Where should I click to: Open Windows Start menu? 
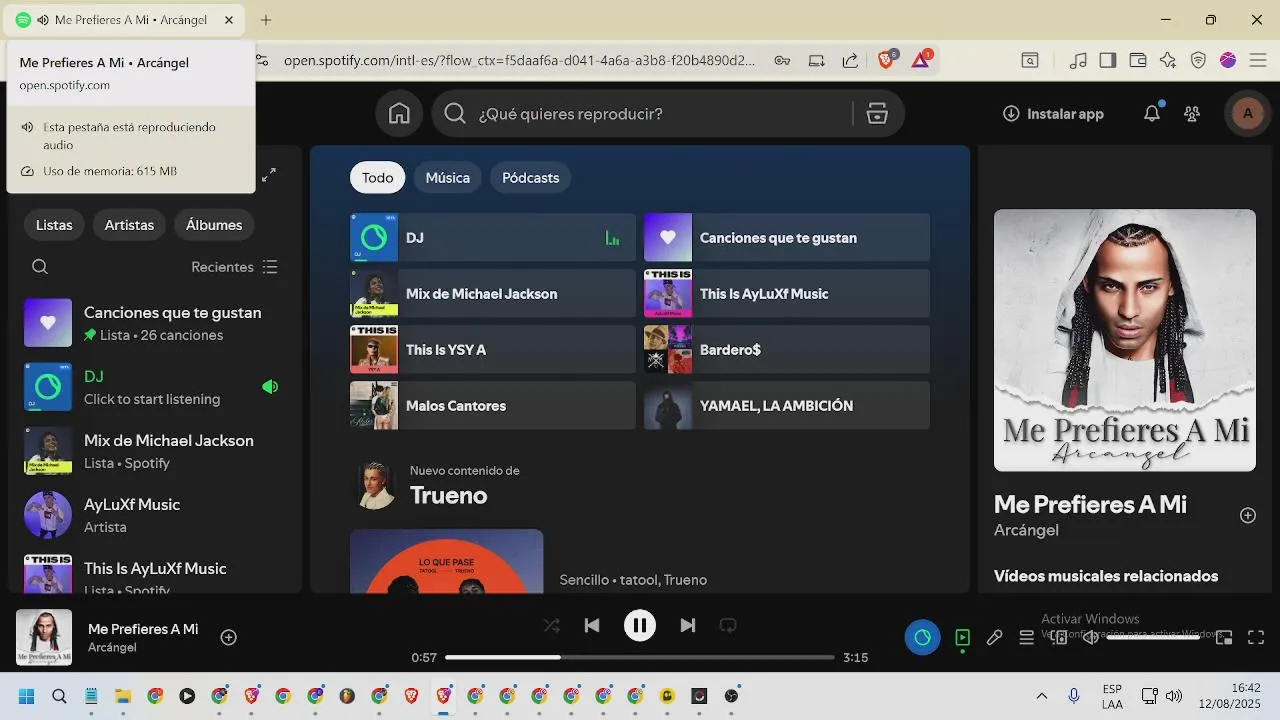click(27, 696)
